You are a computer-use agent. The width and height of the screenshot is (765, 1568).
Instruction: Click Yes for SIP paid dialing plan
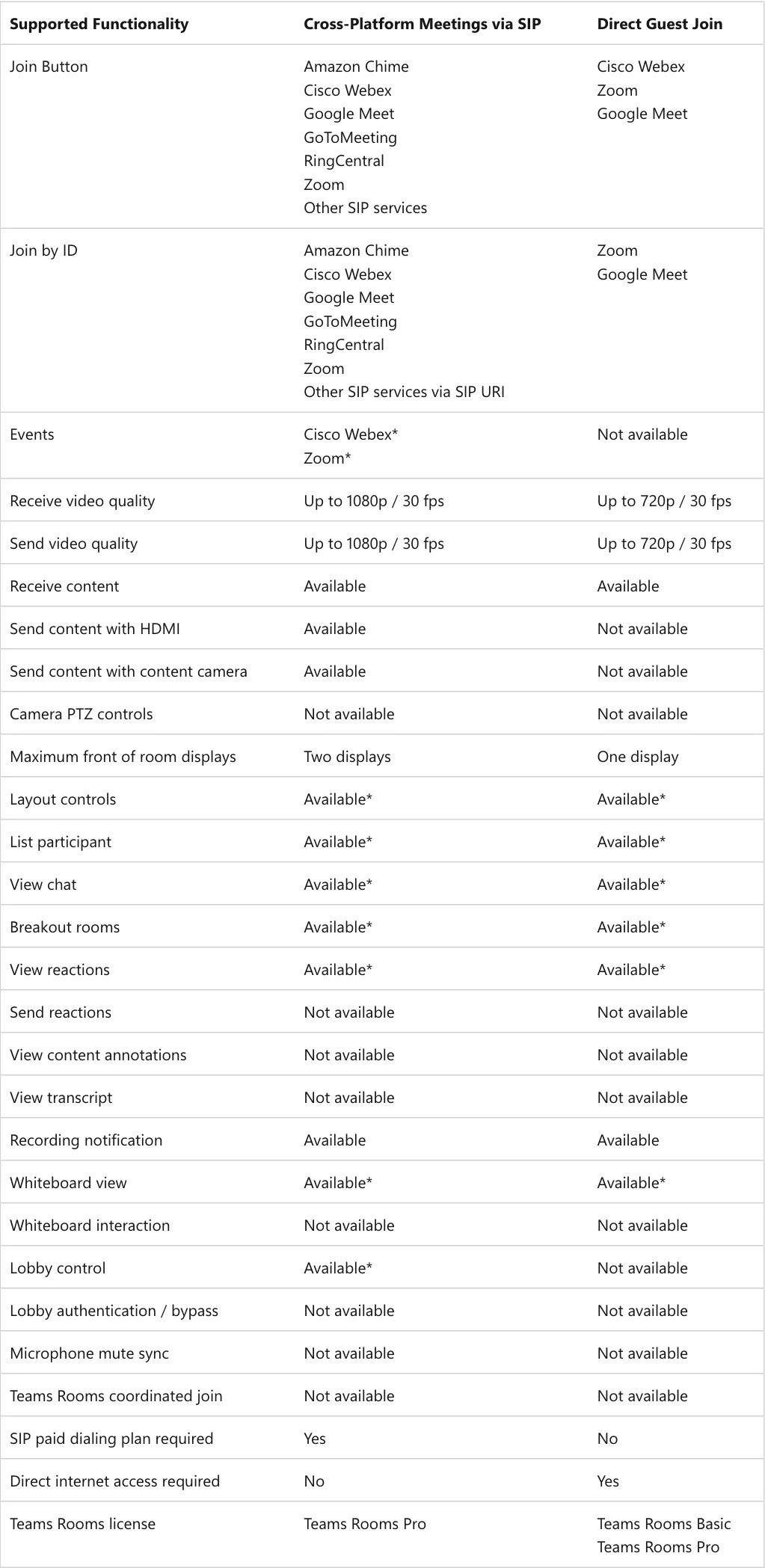(x=315, y=1439)
